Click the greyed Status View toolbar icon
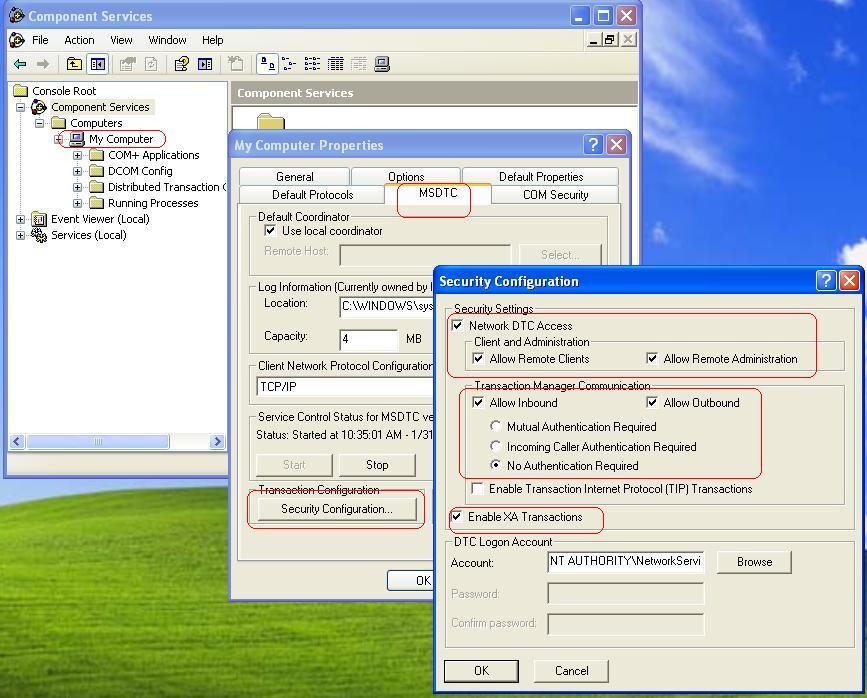Image resolution: width=867 pixels, height=698 pixels. (x=359, y=64)
